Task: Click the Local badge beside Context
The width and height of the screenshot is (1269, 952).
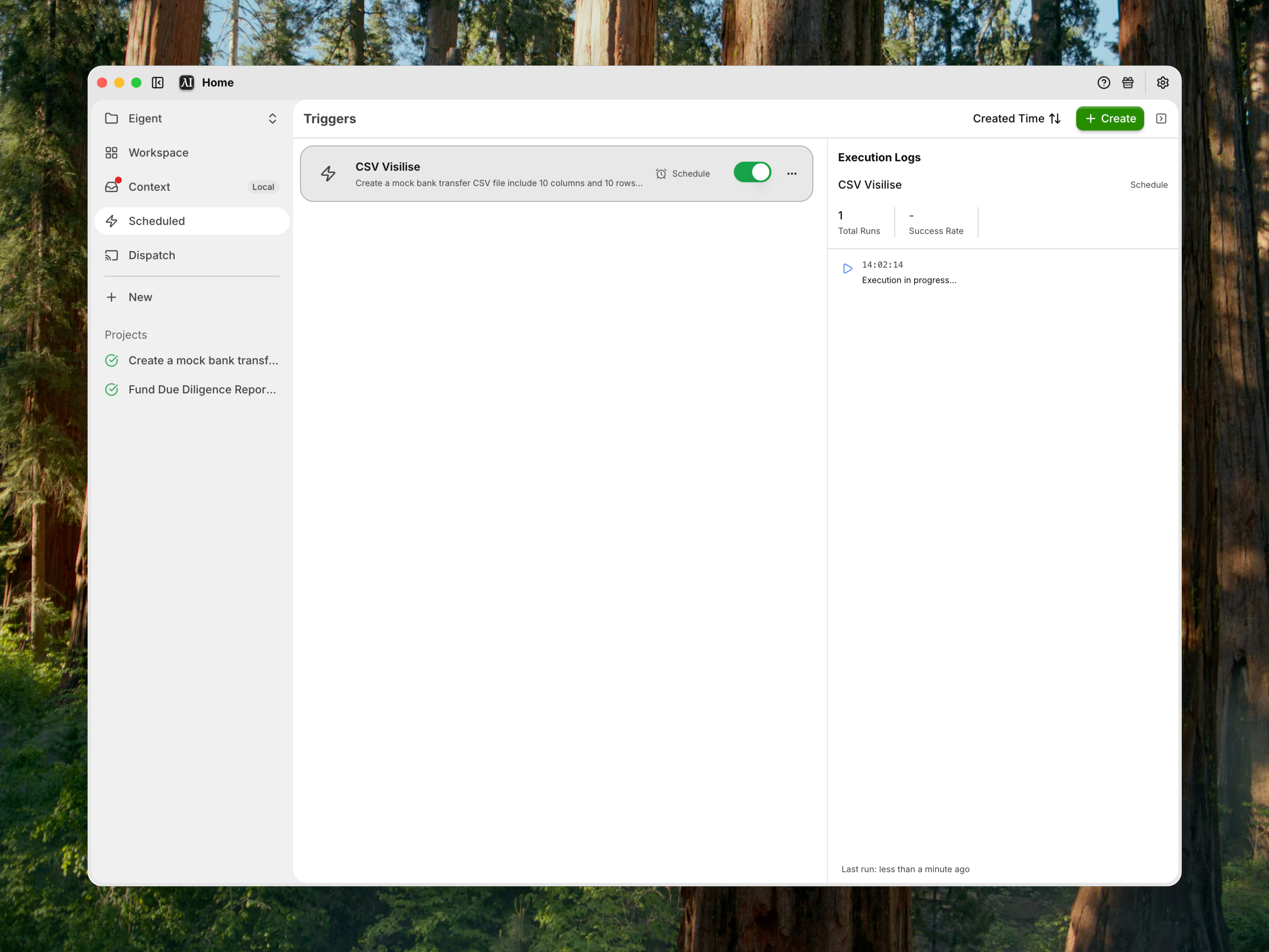Action: [263, 187]
